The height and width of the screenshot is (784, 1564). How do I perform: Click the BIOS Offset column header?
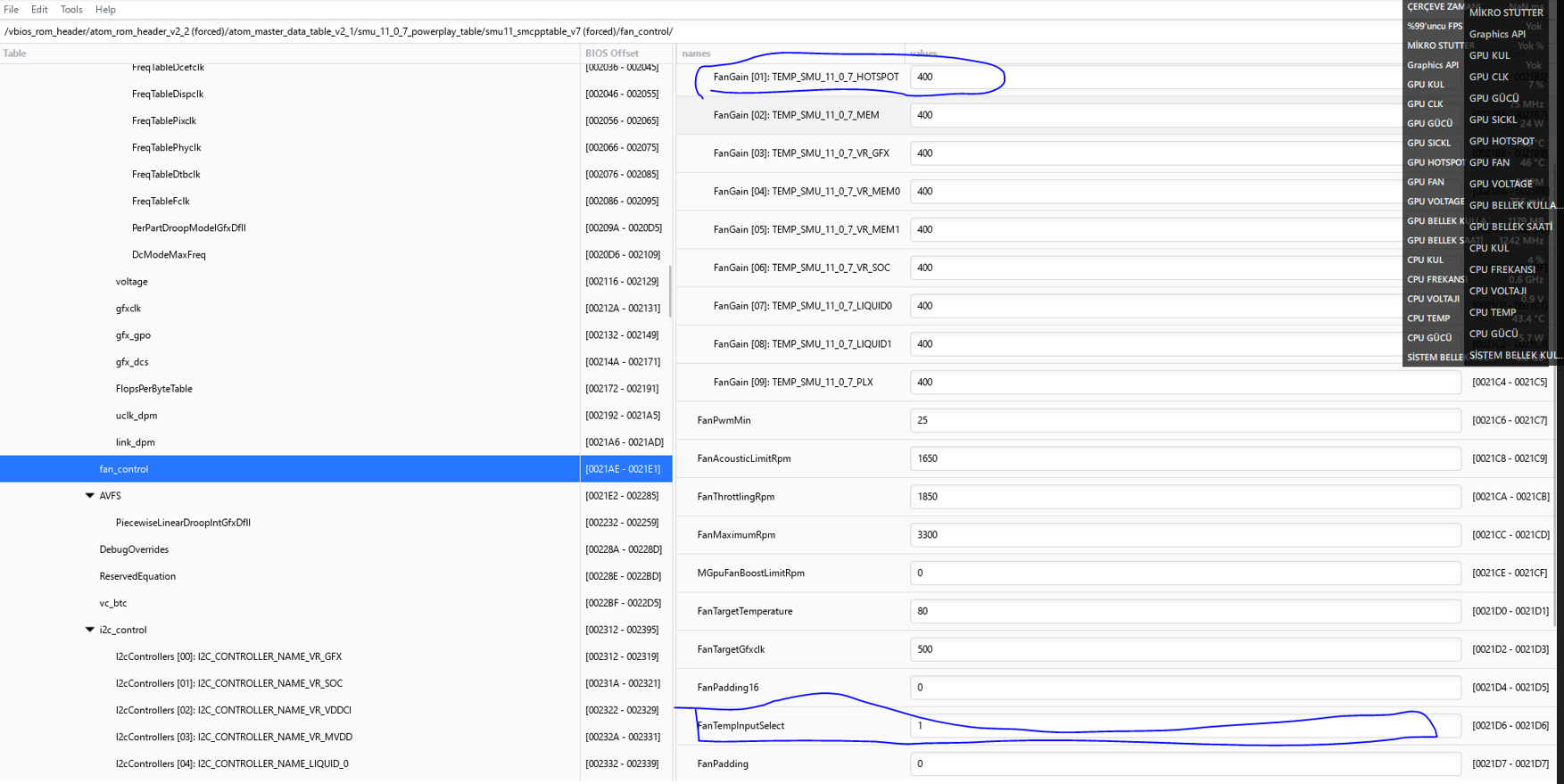point(626,54)
